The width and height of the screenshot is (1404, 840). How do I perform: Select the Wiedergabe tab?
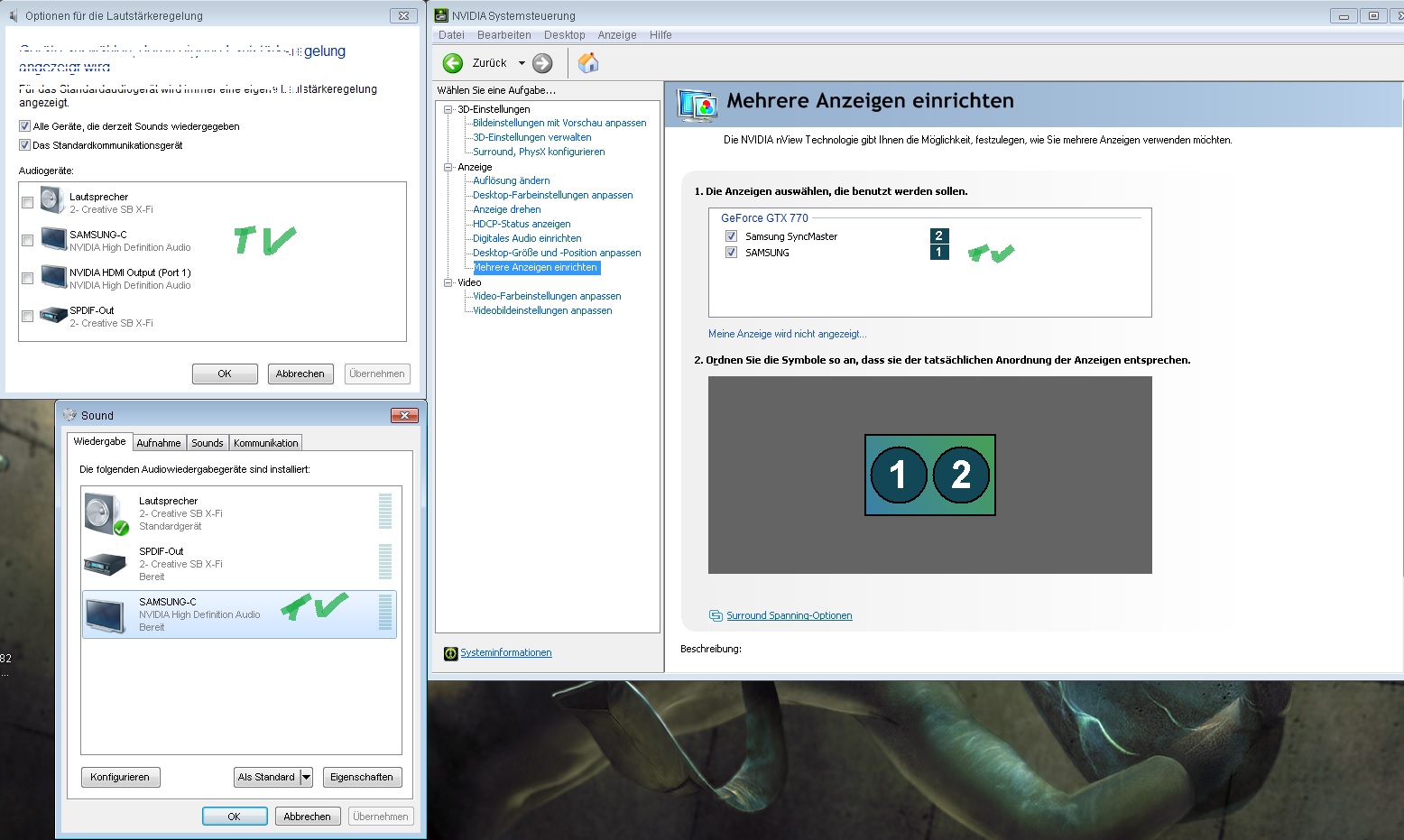coord(99,441)
